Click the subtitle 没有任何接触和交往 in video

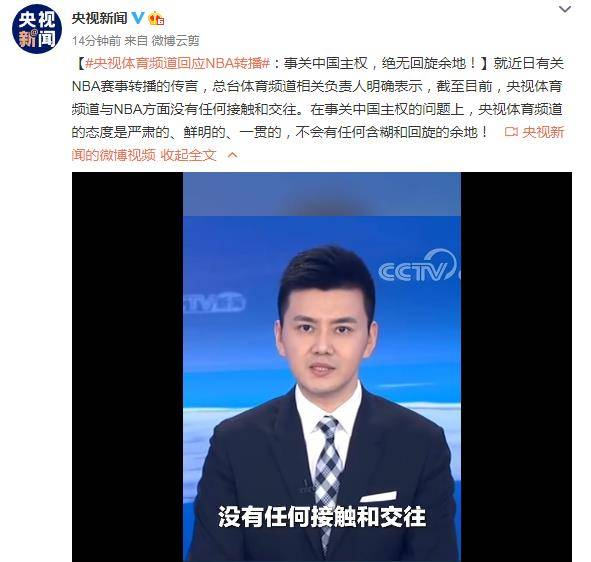(x=322, y=516)
